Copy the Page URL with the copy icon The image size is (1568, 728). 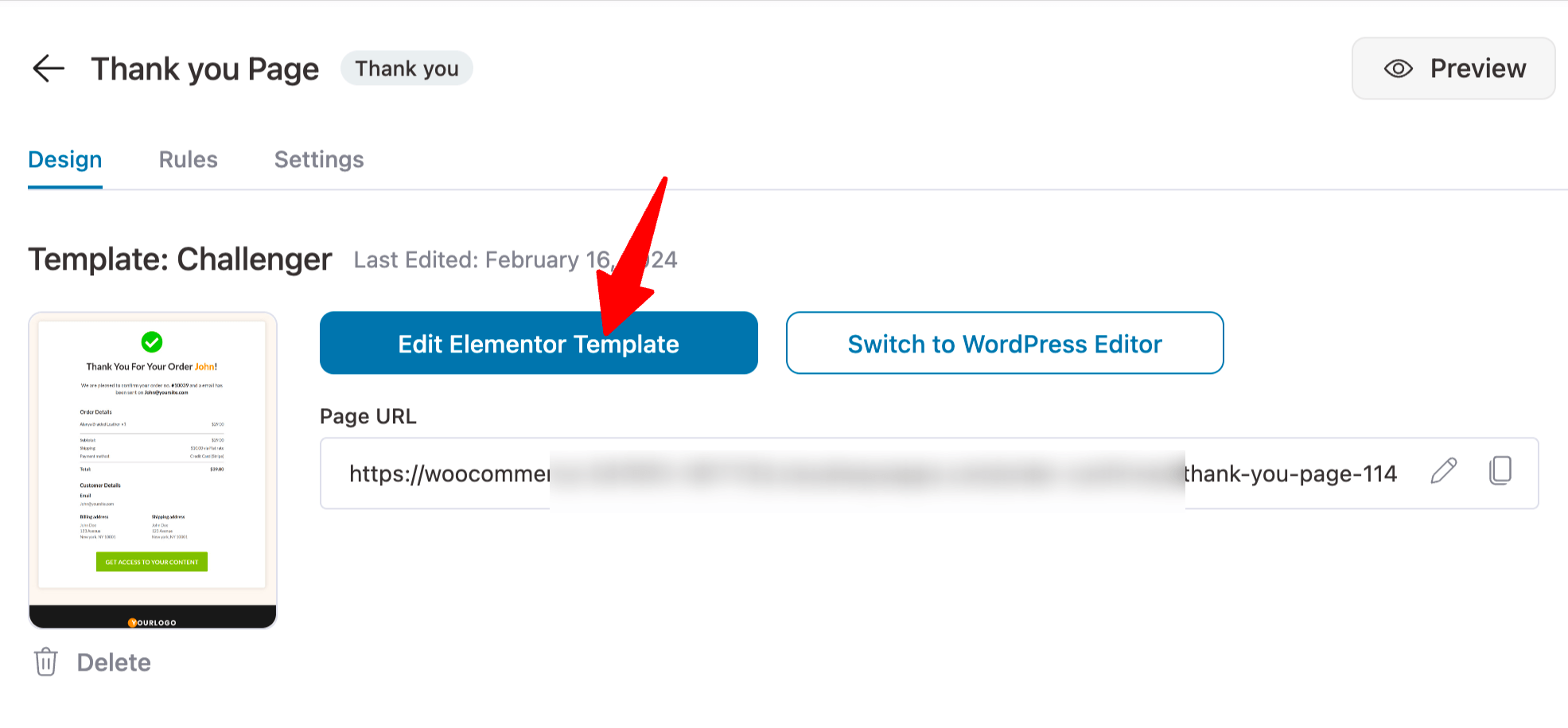[1500, 472]
